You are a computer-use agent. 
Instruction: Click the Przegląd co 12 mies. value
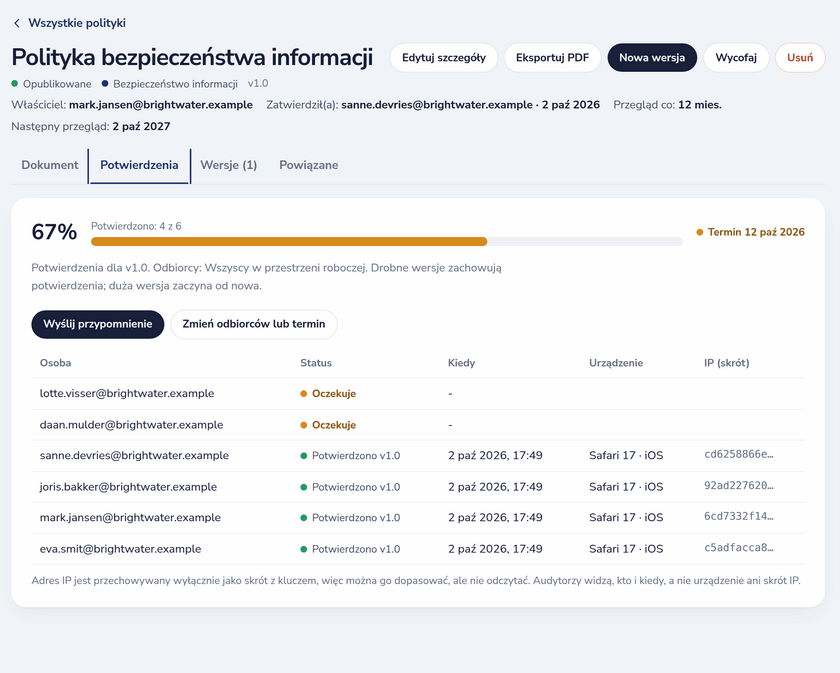(700, 105)
